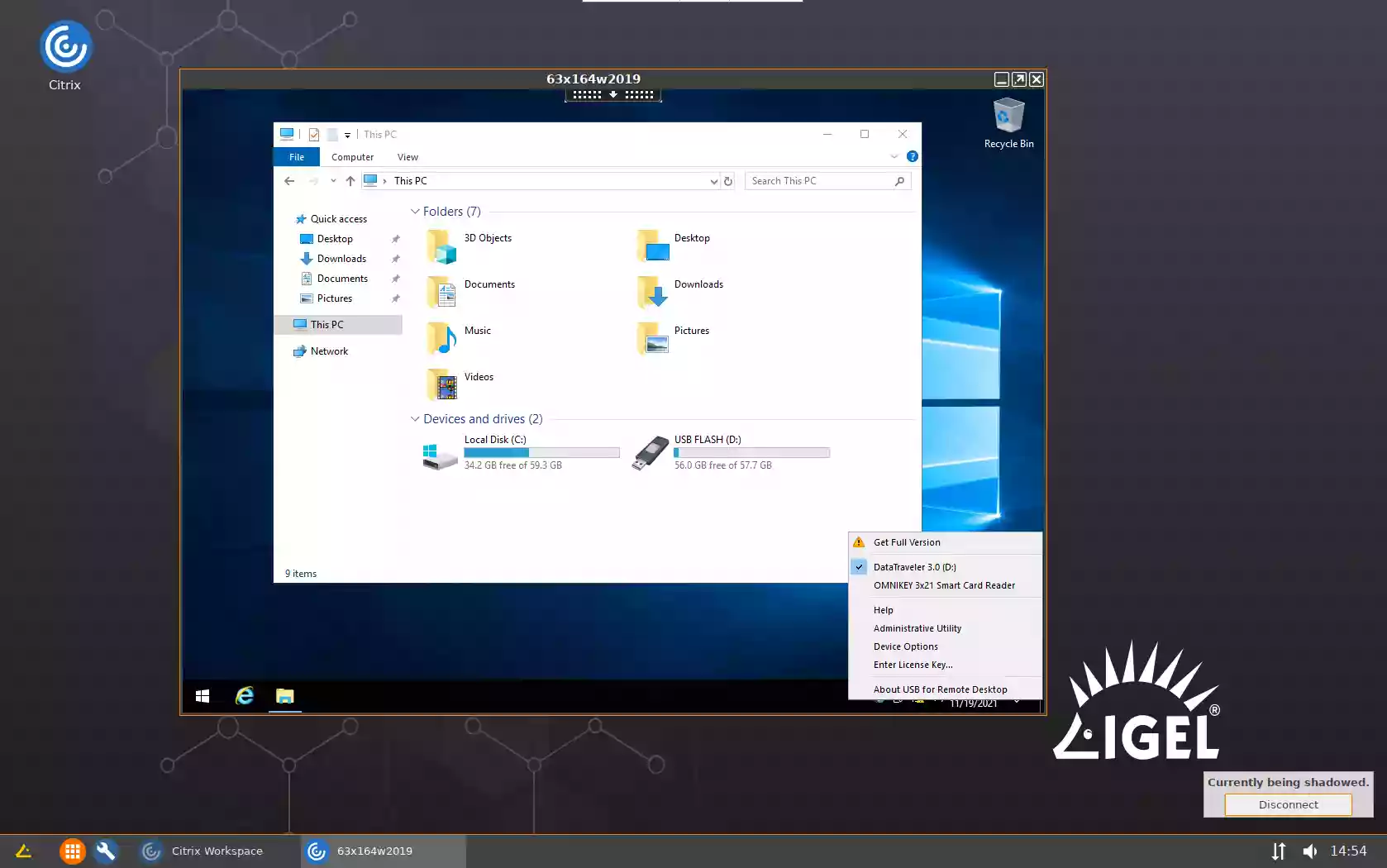Select Network in navigation pane
The width and height of the screenshot is (1387, 868).
321,351
